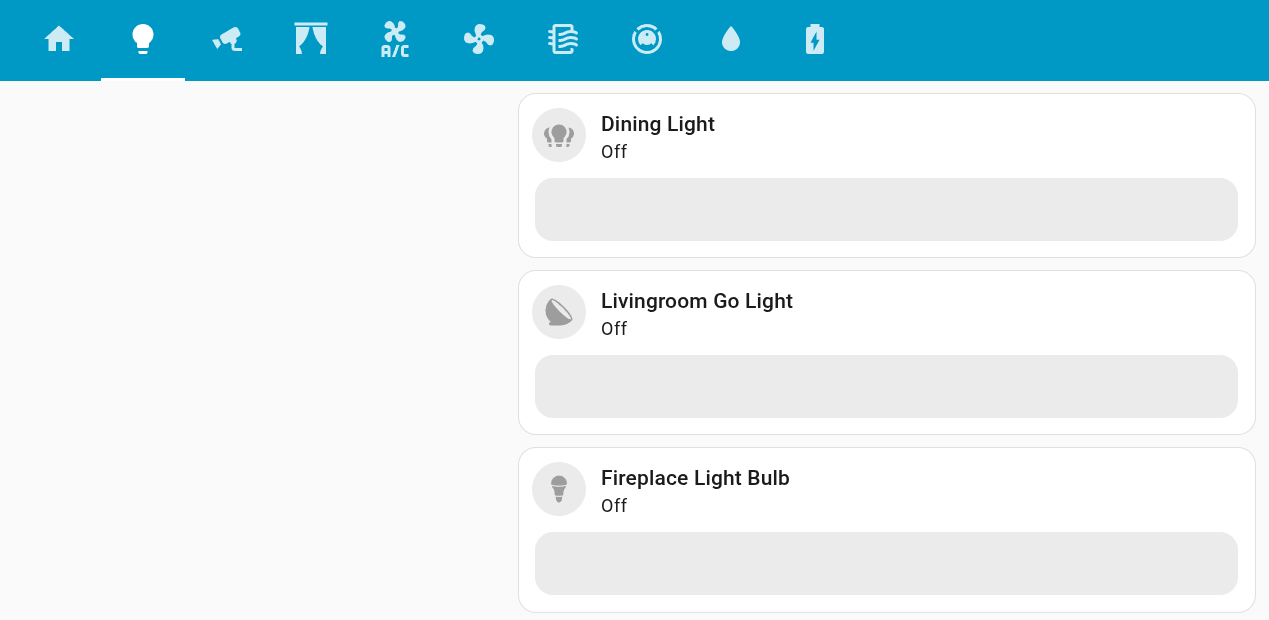Switch to the water drop view

731,40
